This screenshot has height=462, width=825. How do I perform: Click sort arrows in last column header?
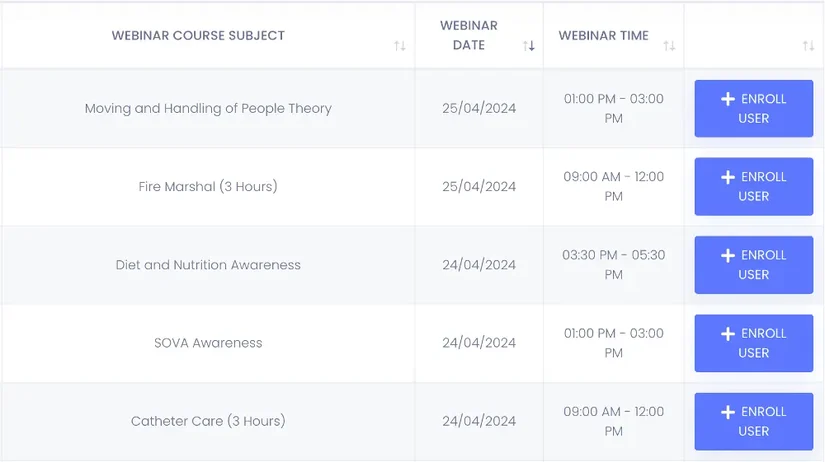click(808, 46)
